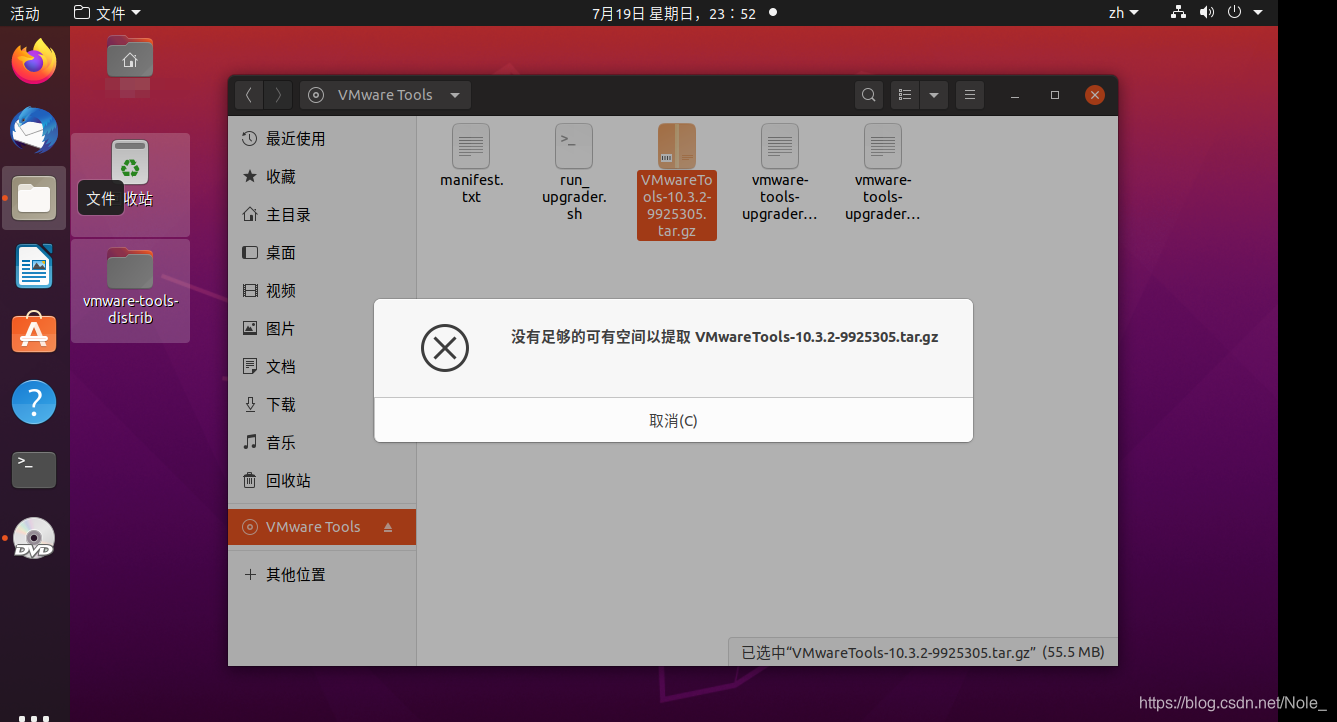Minimize the Files window
Image resolution: width=1337 pixels, height=722 pixels.
click(1015, 95)
